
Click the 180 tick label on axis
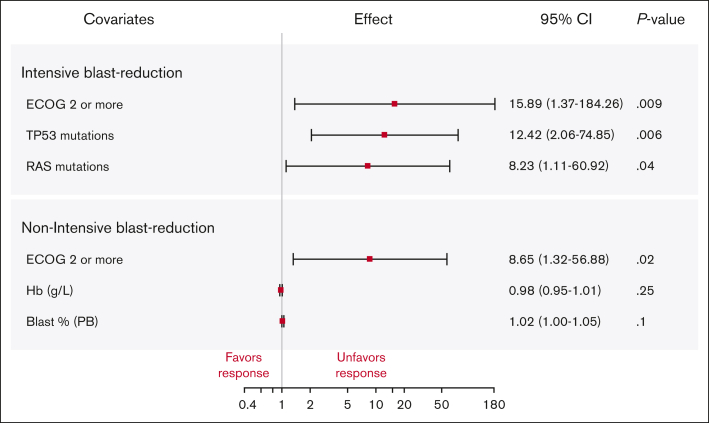coord(494,404)
